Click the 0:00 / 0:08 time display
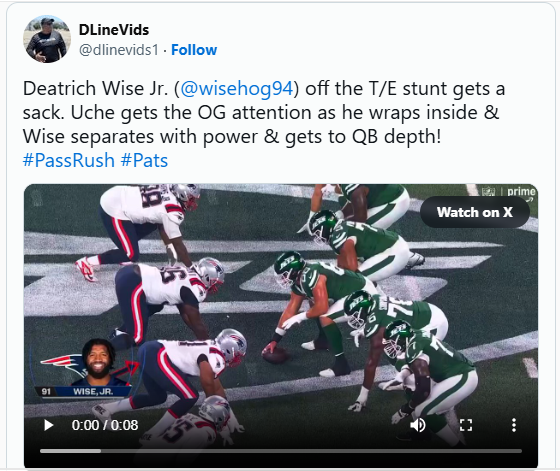560x471 pixels. [x=105, y=425]
